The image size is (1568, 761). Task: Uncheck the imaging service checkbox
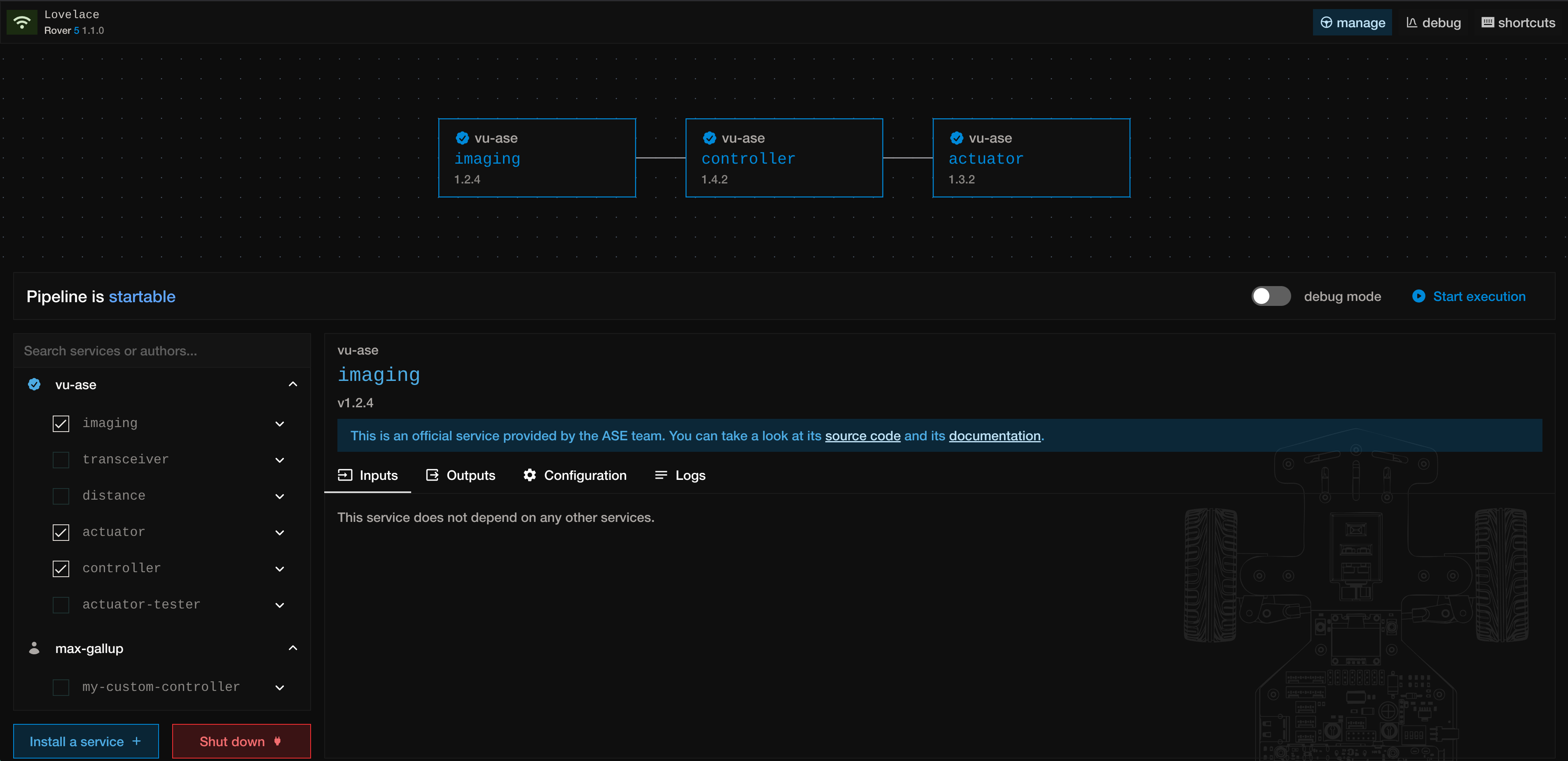(61, 423)
